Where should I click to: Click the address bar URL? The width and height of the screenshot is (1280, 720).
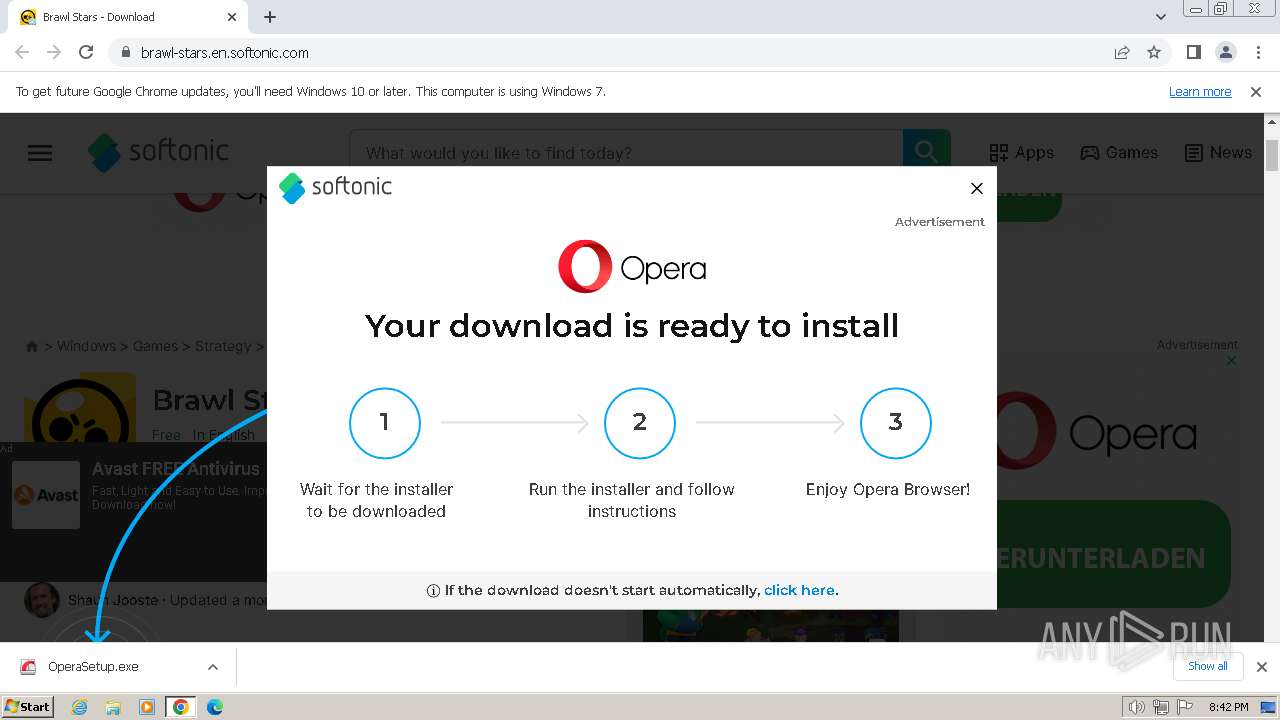(225, 53)
